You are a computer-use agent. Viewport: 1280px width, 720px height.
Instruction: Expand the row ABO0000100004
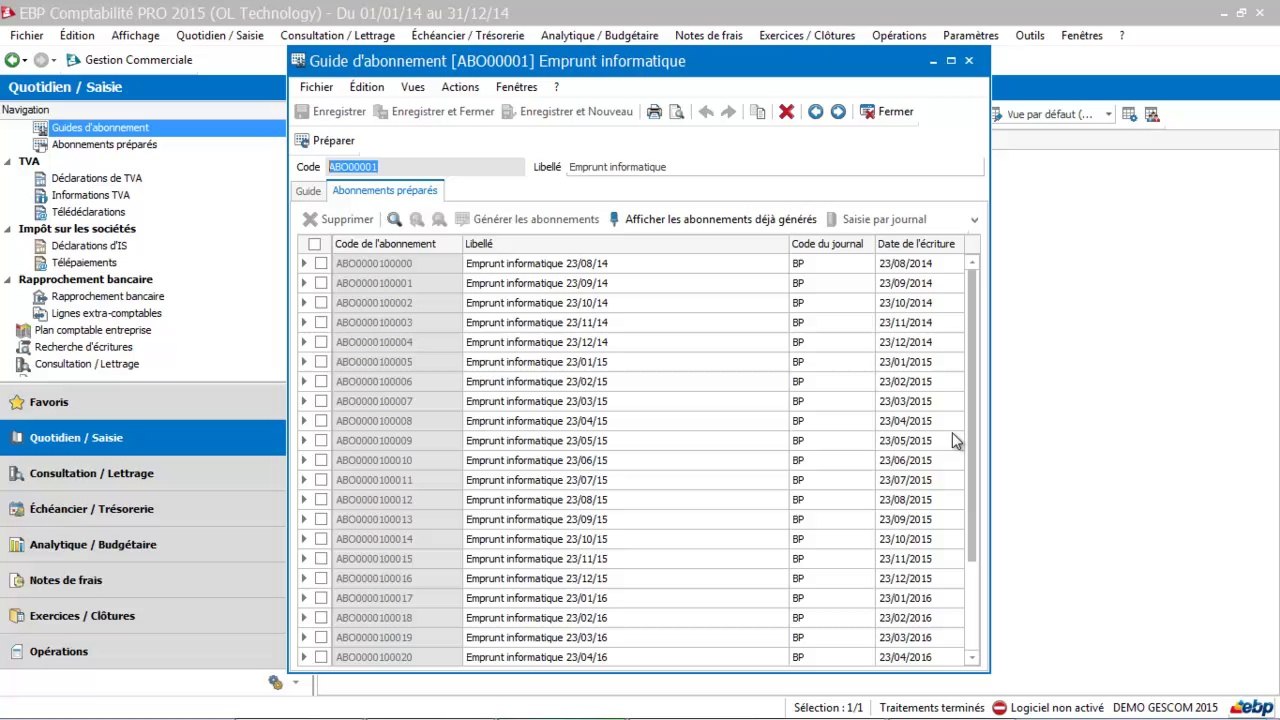coord(304,342)
